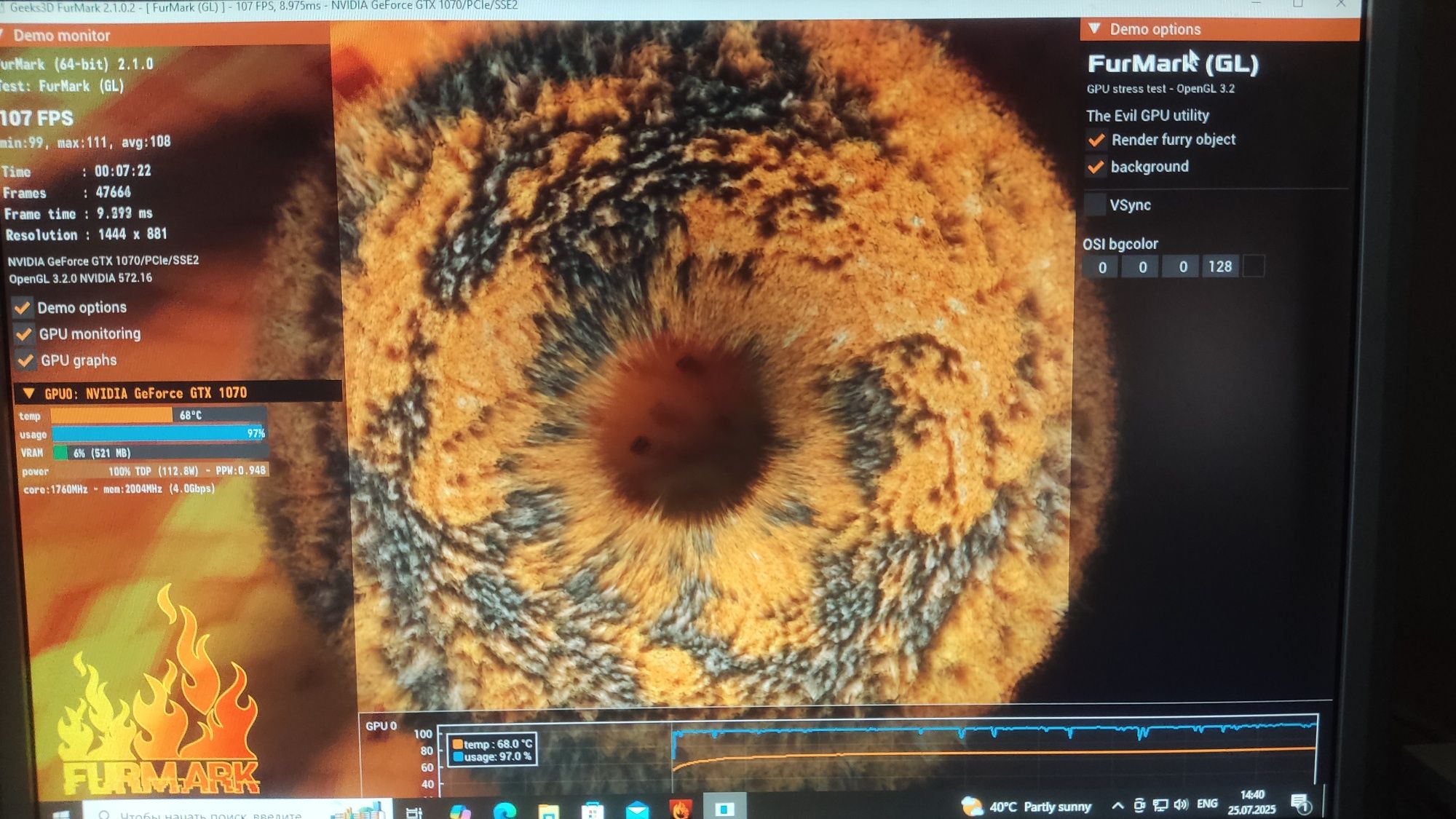Click the GPU stress test - OpenGL 3.2 text
This screenshot has width=1456, height=819.
point(1160,89)
